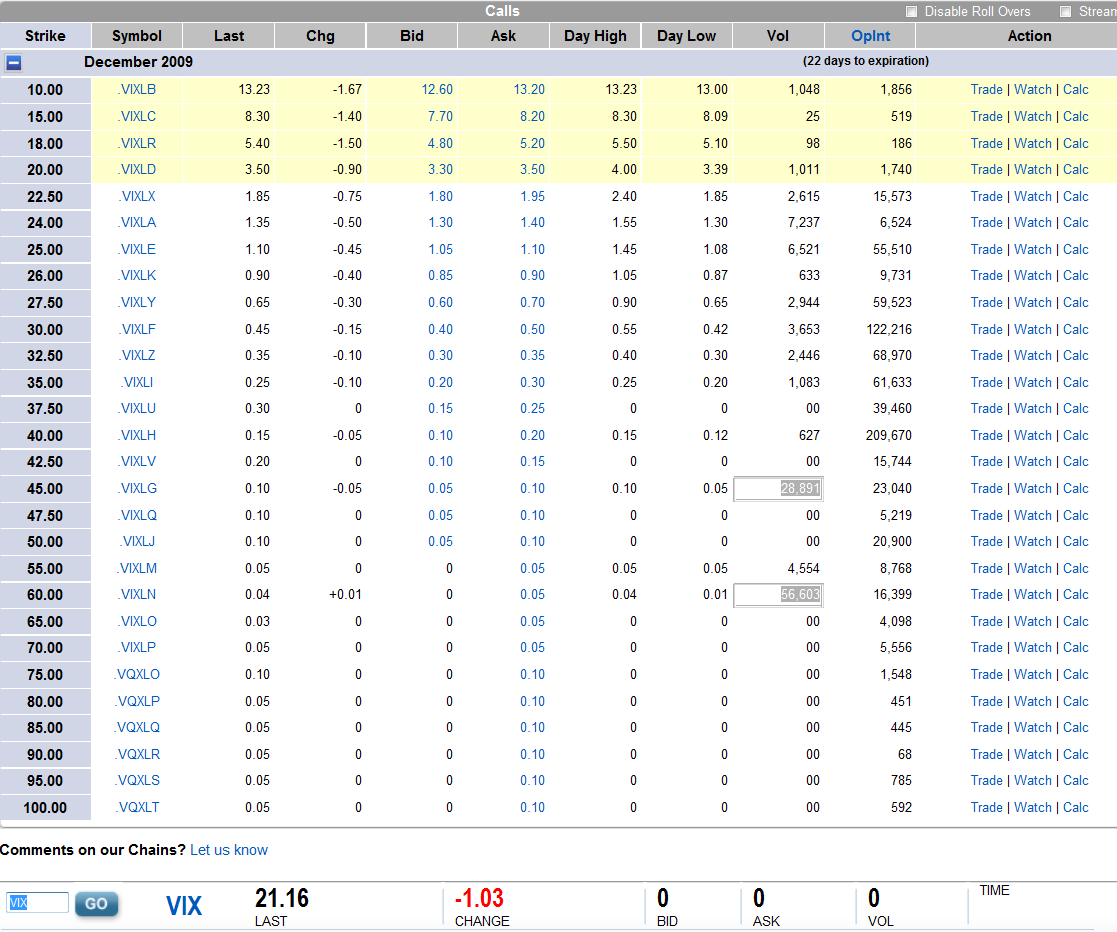Click Trade for the 10.00 strike
1117x932 pixels.
(x=986, y=90)
